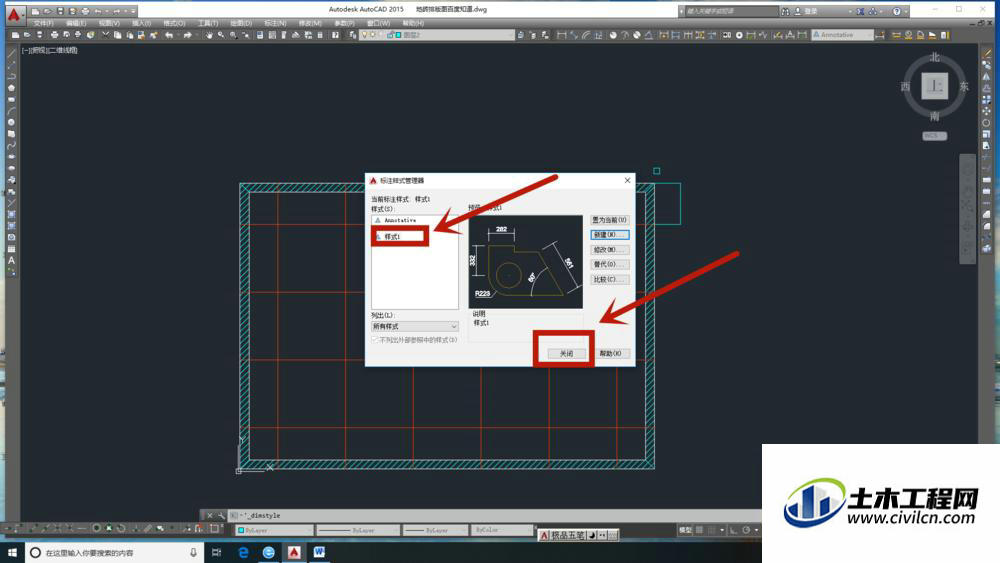Click the dimension style preview image
The width and height of the screenshot is (1000, 563).
(x=526, y=262)
